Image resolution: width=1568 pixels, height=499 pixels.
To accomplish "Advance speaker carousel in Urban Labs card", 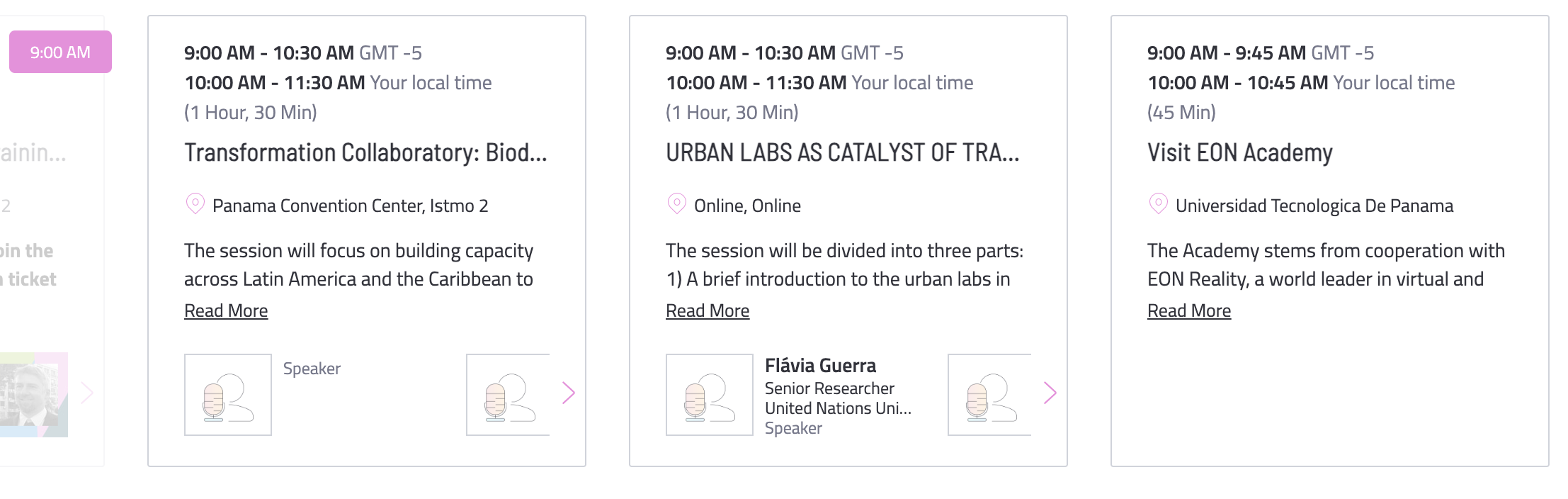I will tap(1050, 393).
